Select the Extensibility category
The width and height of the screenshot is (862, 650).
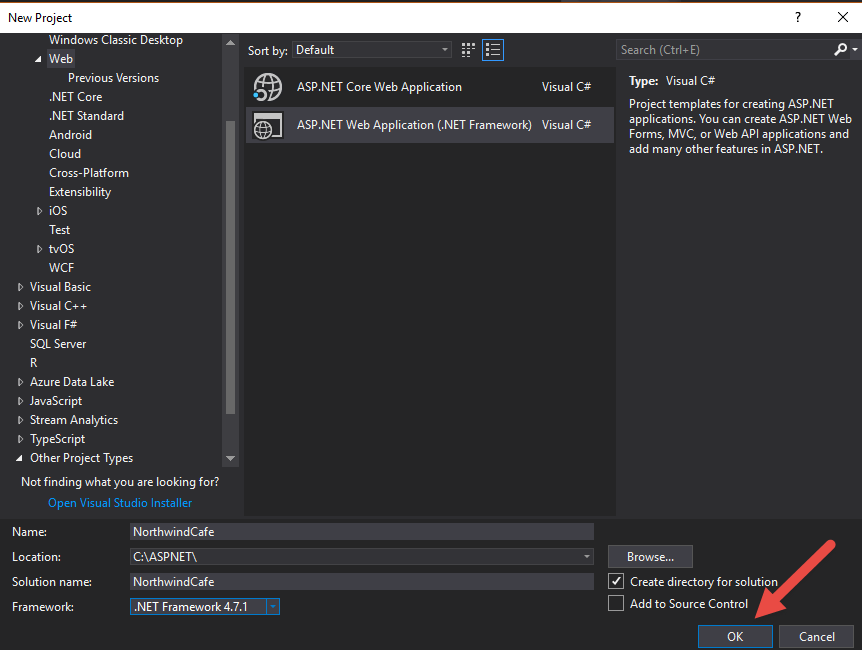point(80,192)
